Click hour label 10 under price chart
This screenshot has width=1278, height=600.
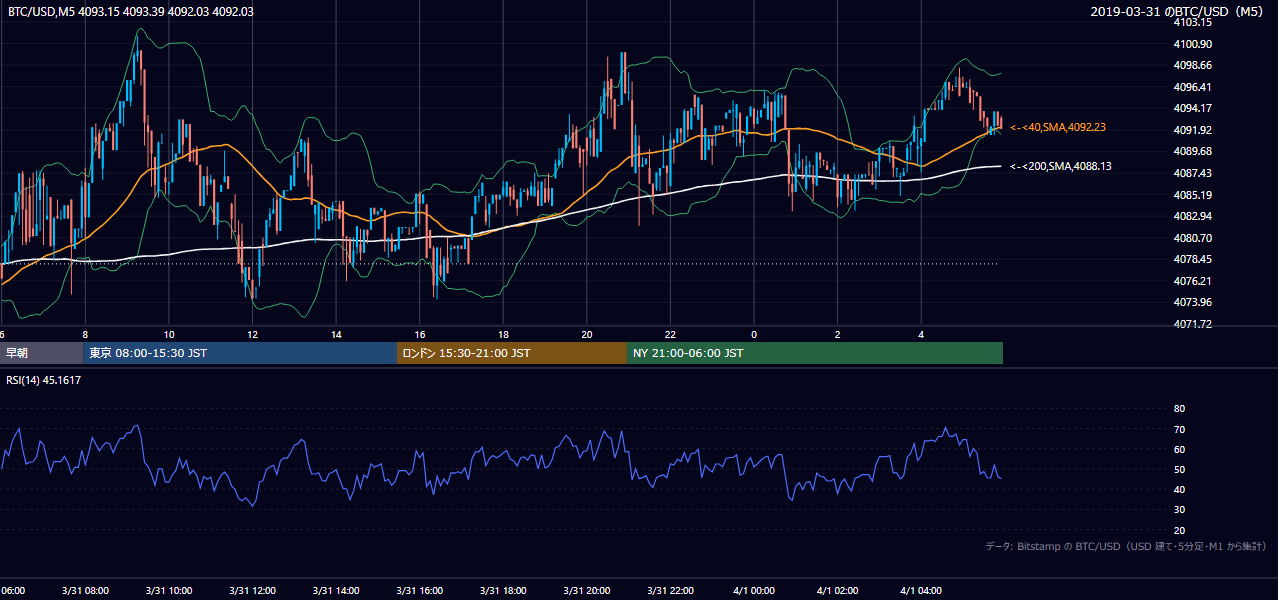[x=169, y=334]
